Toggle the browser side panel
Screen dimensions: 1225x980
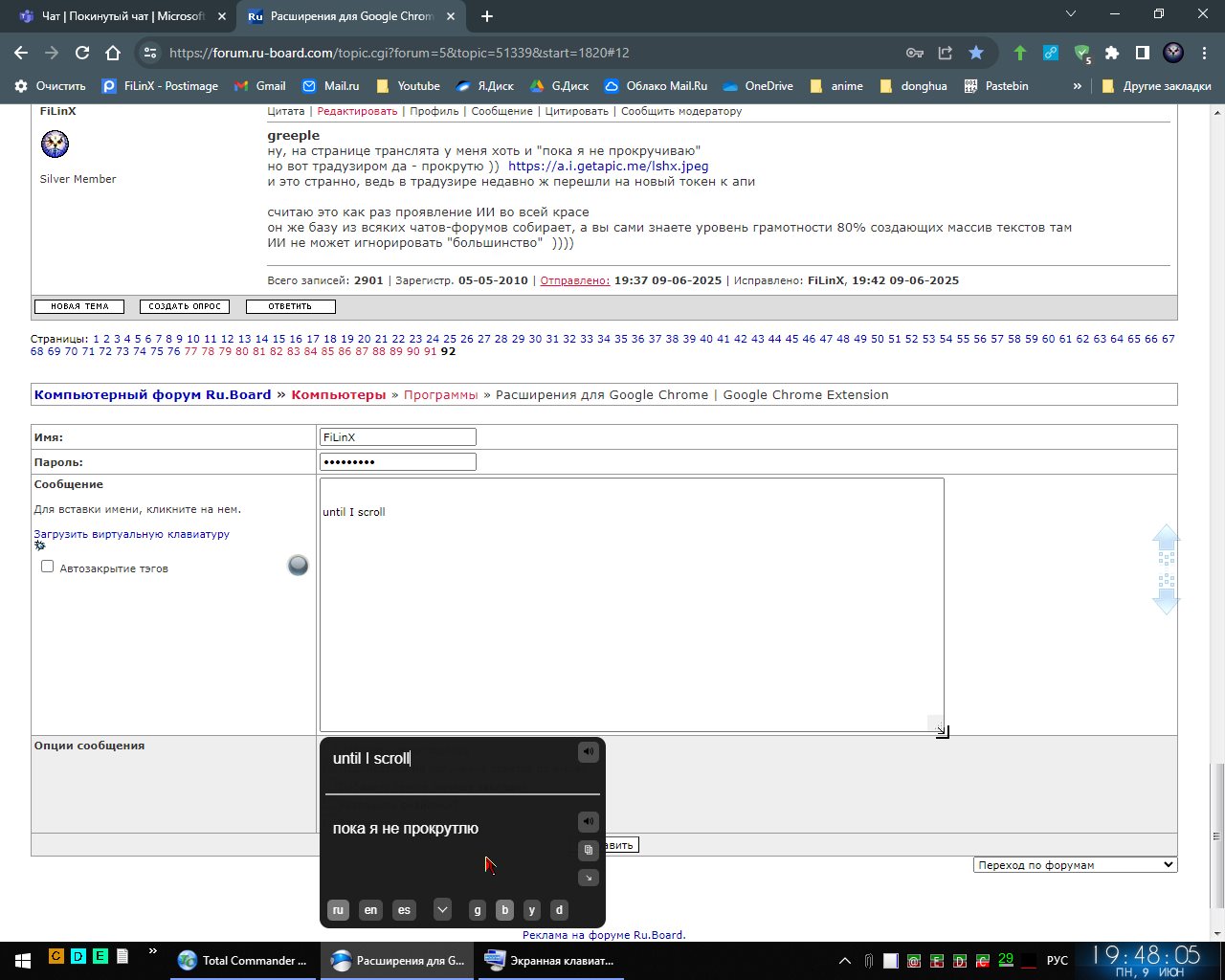point(1142,53)
